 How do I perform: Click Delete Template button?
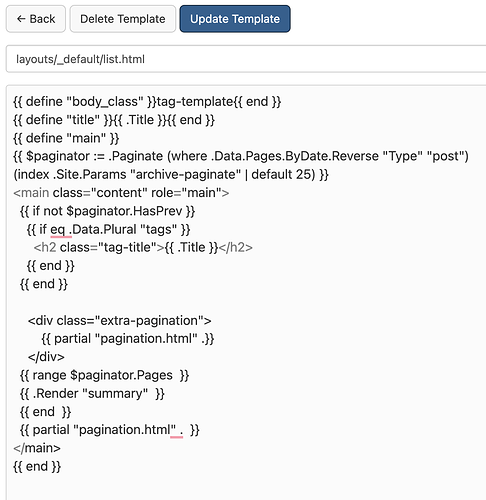[x=123, y=19]
